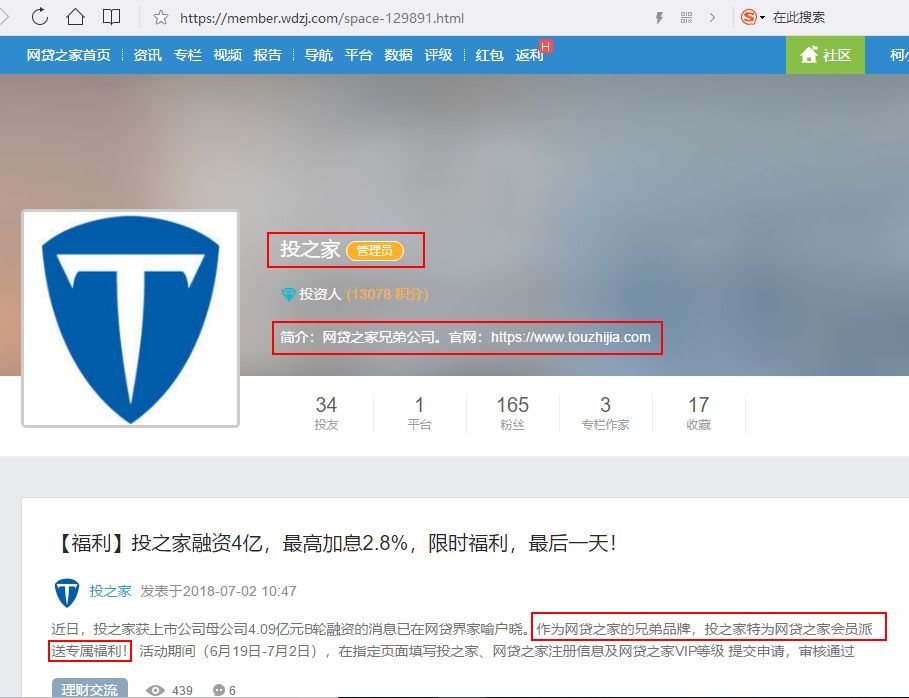View the 1 平台 stat
Image resolution: width=909 pixels, height=698 pixels.
tap(419, 412)
